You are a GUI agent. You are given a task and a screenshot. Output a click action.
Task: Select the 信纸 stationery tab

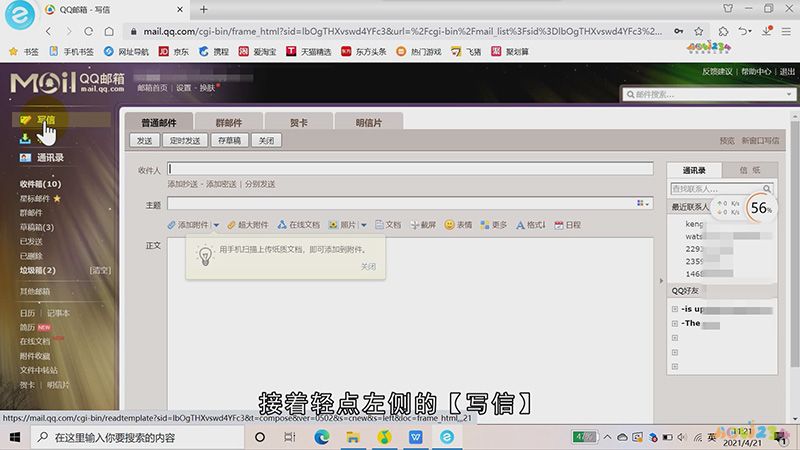(x=749, y=170)
